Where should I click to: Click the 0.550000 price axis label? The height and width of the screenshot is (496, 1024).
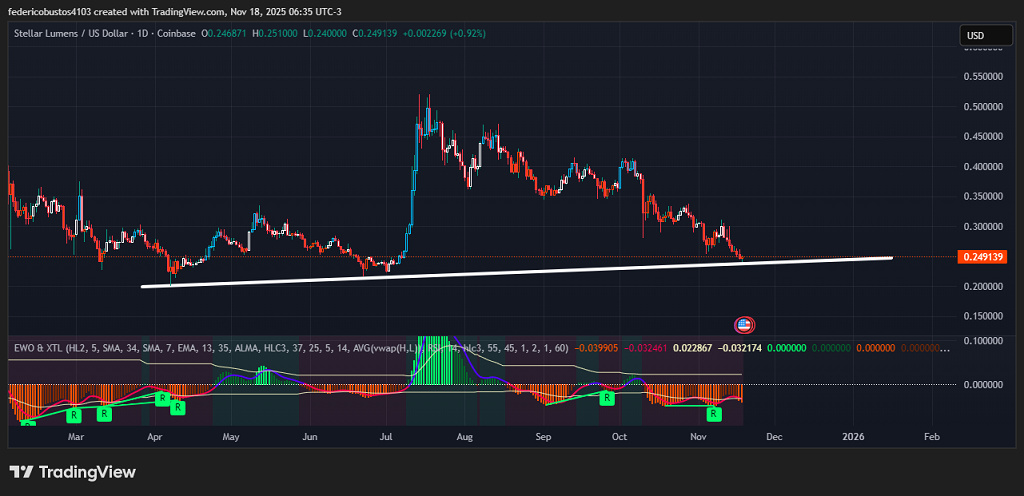985,76
